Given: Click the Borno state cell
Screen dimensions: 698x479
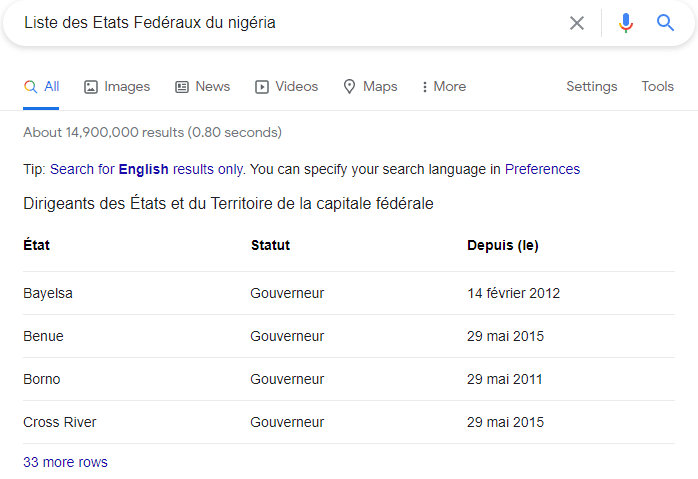Looking at the screenshot, I should pos(41,379).
